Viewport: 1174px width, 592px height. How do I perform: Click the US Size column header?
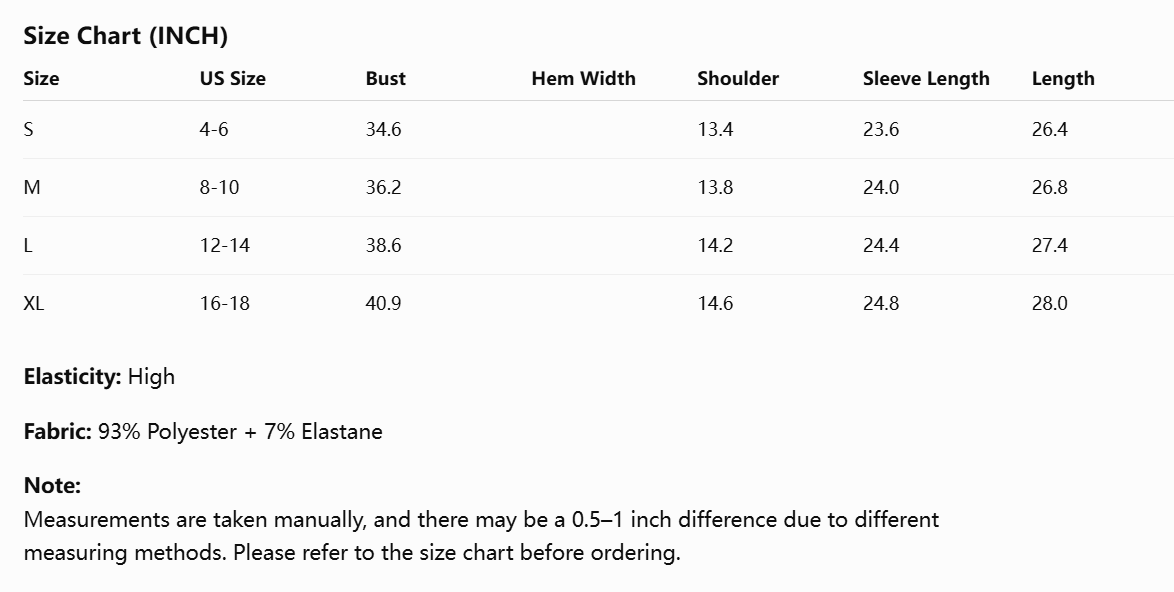(x=232, y=79)
